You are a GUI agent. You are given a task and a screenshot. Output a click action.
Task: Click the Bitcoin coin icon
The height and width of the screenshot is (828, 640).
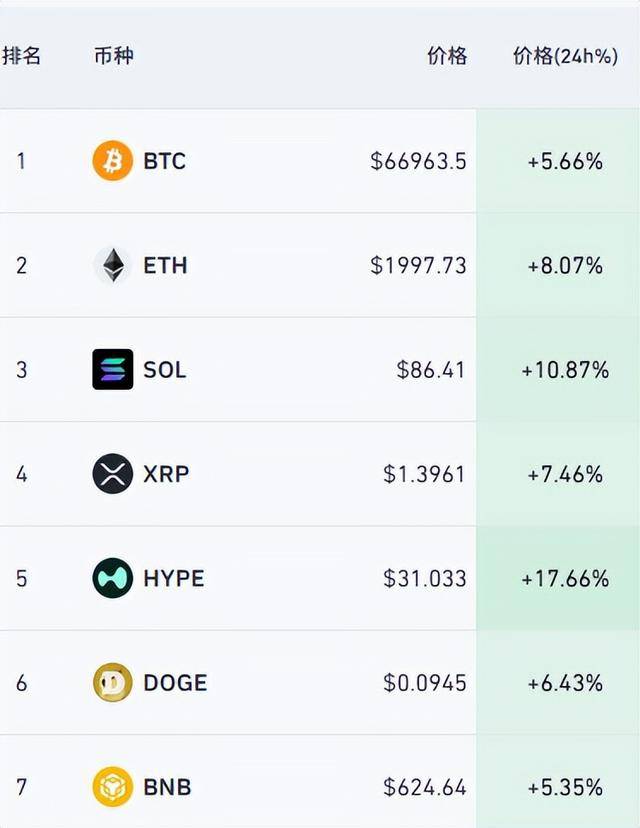pos(113,161)
